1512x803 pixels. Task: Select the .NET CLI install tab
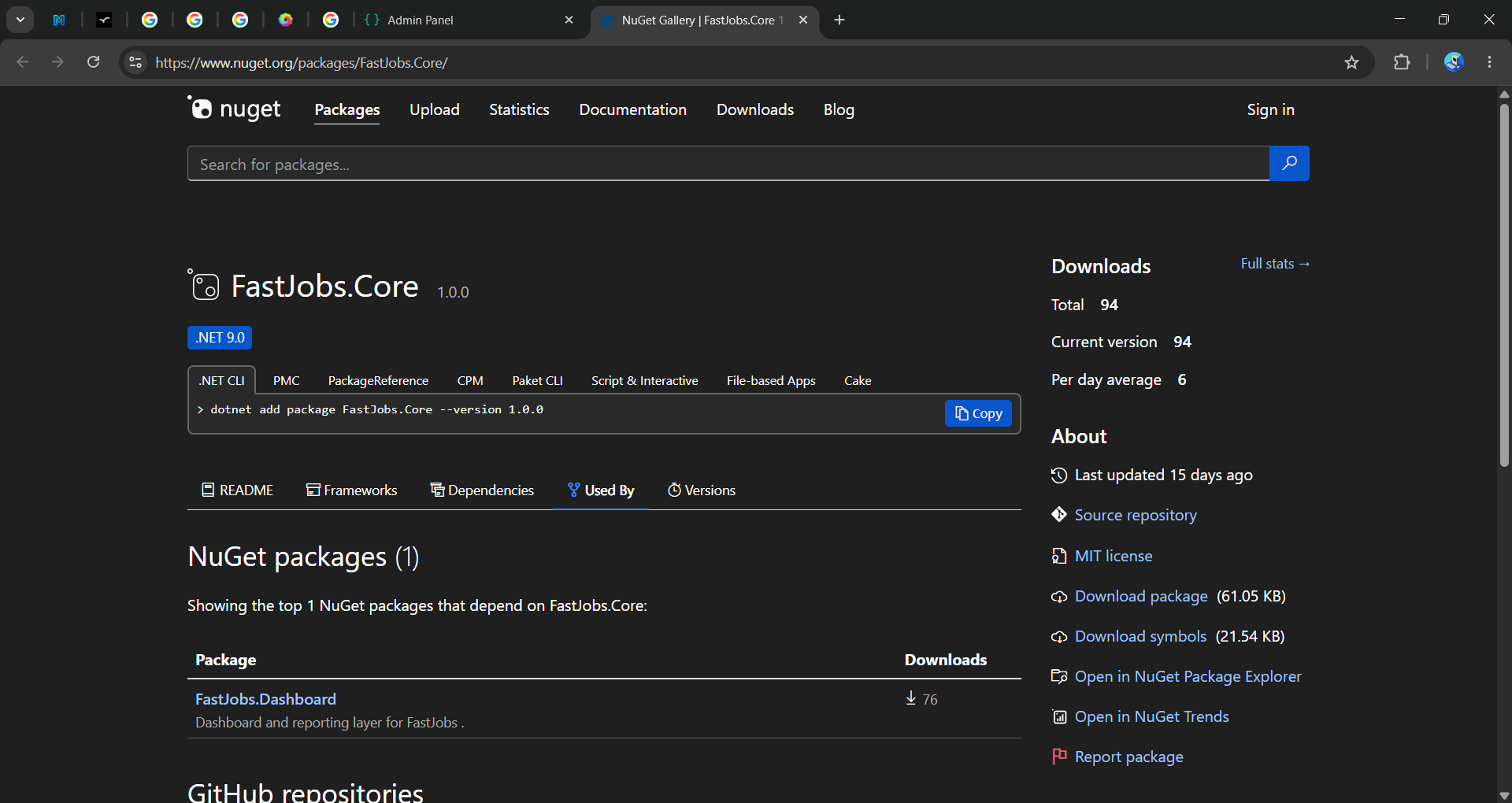click(222, 380)
